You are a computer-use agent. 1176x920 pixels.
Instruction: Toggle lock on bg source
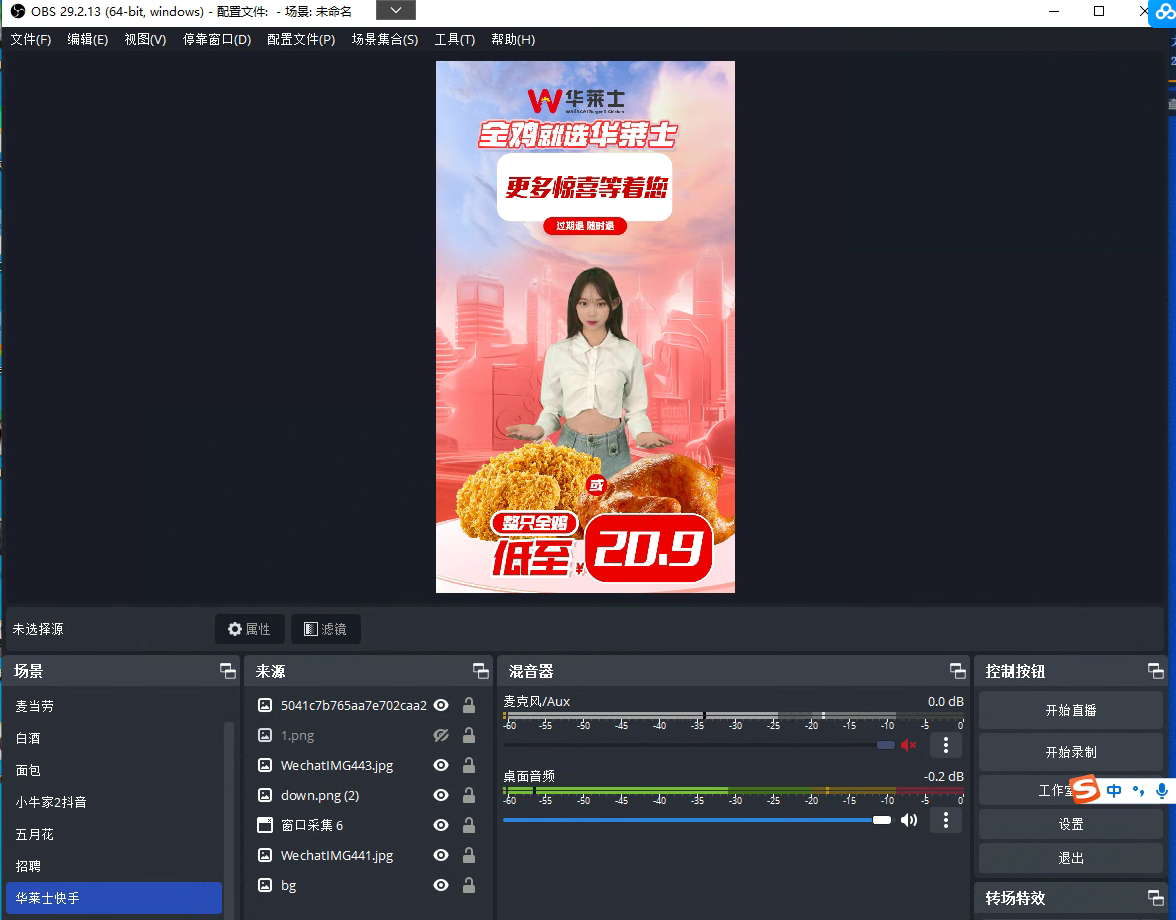pos(469,886)
